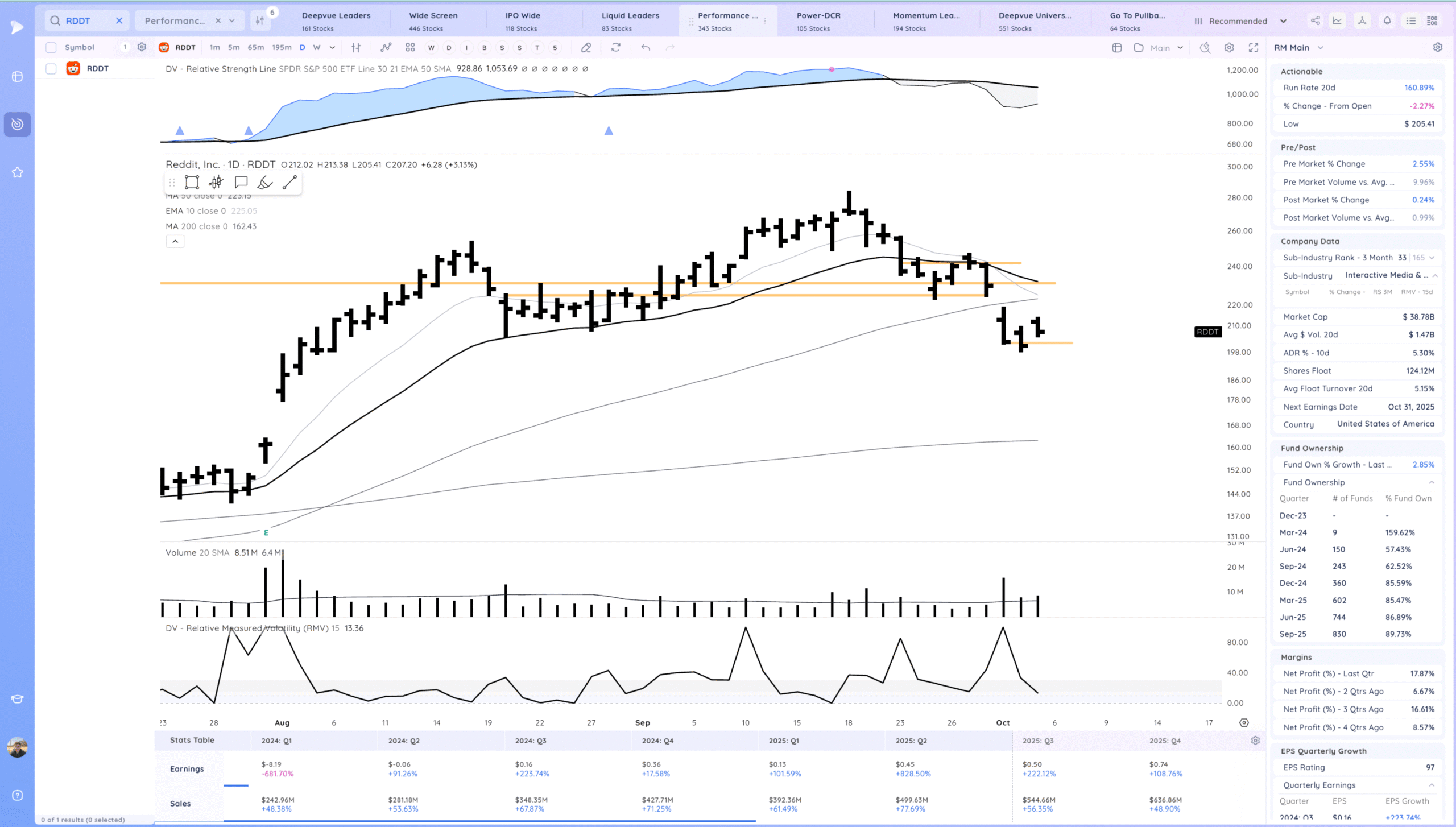Viewport: 1456px width, 827px height.
Task: Select the trend line drawing tool
Action: (x=289, y=182)
